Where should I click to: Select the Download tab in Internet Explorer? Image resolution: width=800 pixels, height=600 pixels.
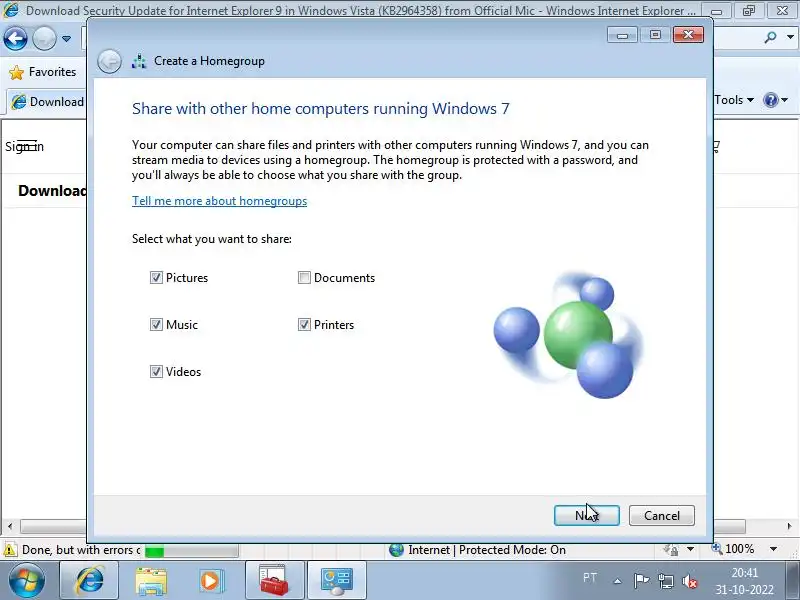click(x=47, y=102)
